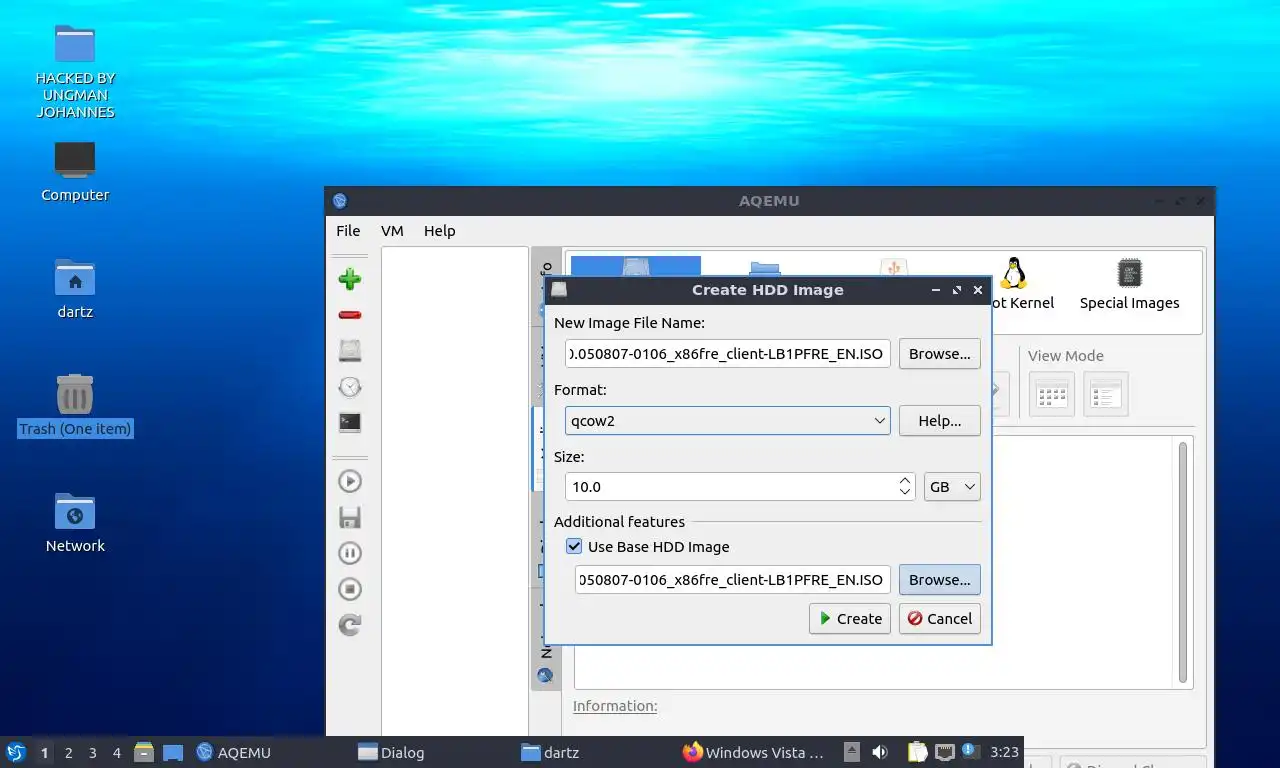This screenshot has width=1280, height=768.
Task: Open the qcow2 Format dropdown
Action: click(727, 421)
